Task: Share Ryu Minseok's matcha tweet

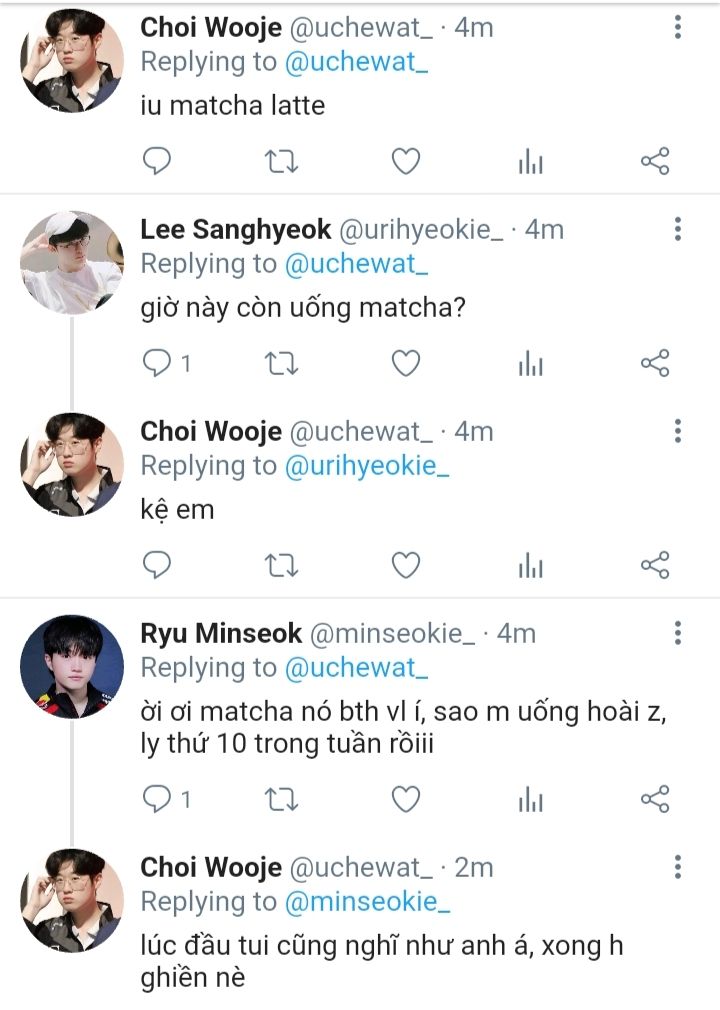Action: 654,798
